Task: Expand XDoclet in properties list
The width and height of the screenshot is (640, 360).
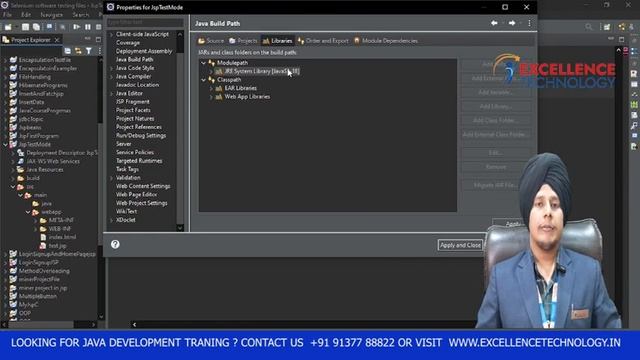Action: coord(111,220)
